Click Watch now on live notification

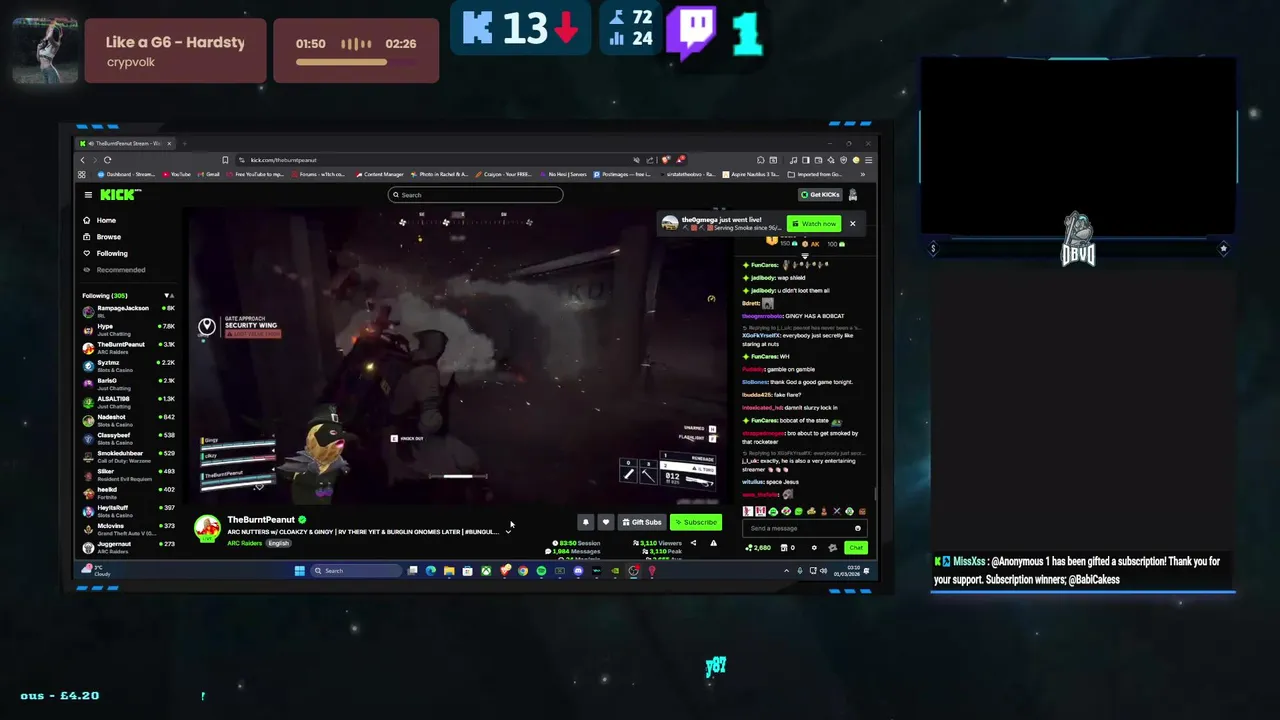coord(814,223)
